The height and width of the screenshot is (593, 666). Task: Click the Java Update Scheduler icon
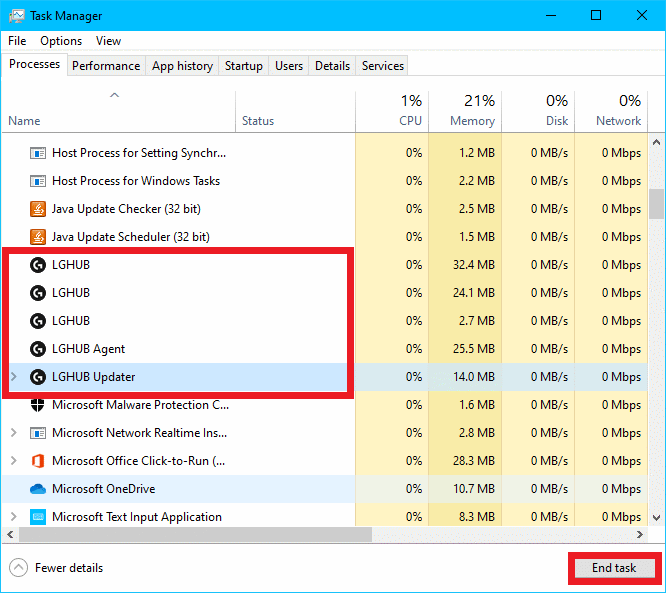pos(38,237)
